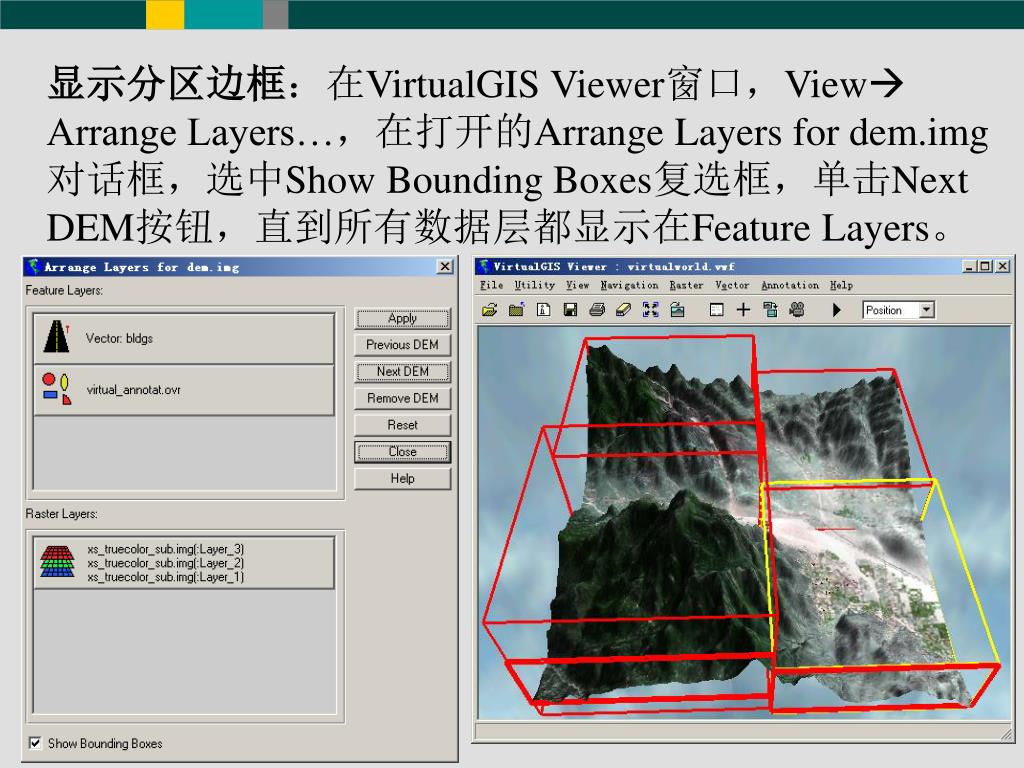The width and height of the screenshot is (1024, 768).
Task: Open the View menu
Action: click(x=577, y=285)
